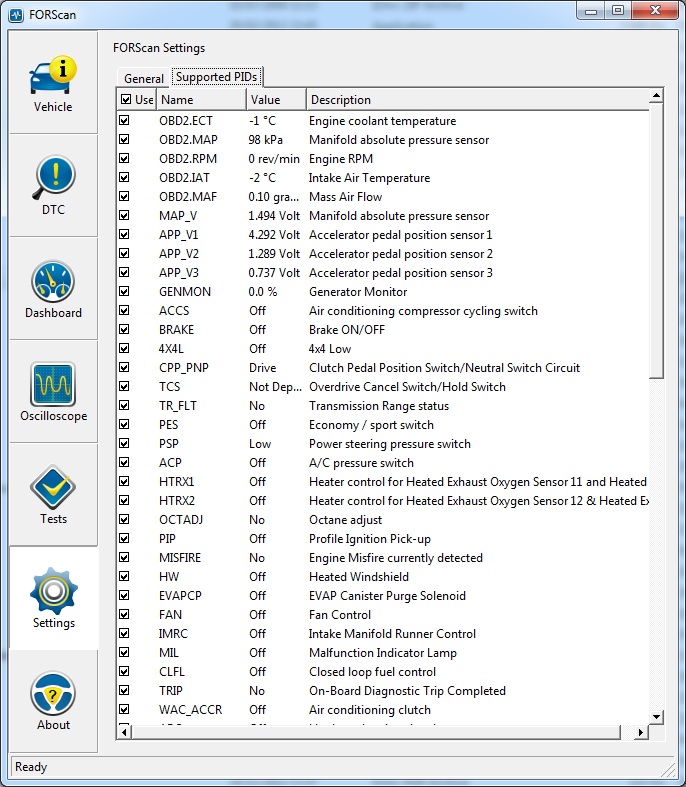Open the About section
Viewport: 686px width, 787px height.
[53, 701]
